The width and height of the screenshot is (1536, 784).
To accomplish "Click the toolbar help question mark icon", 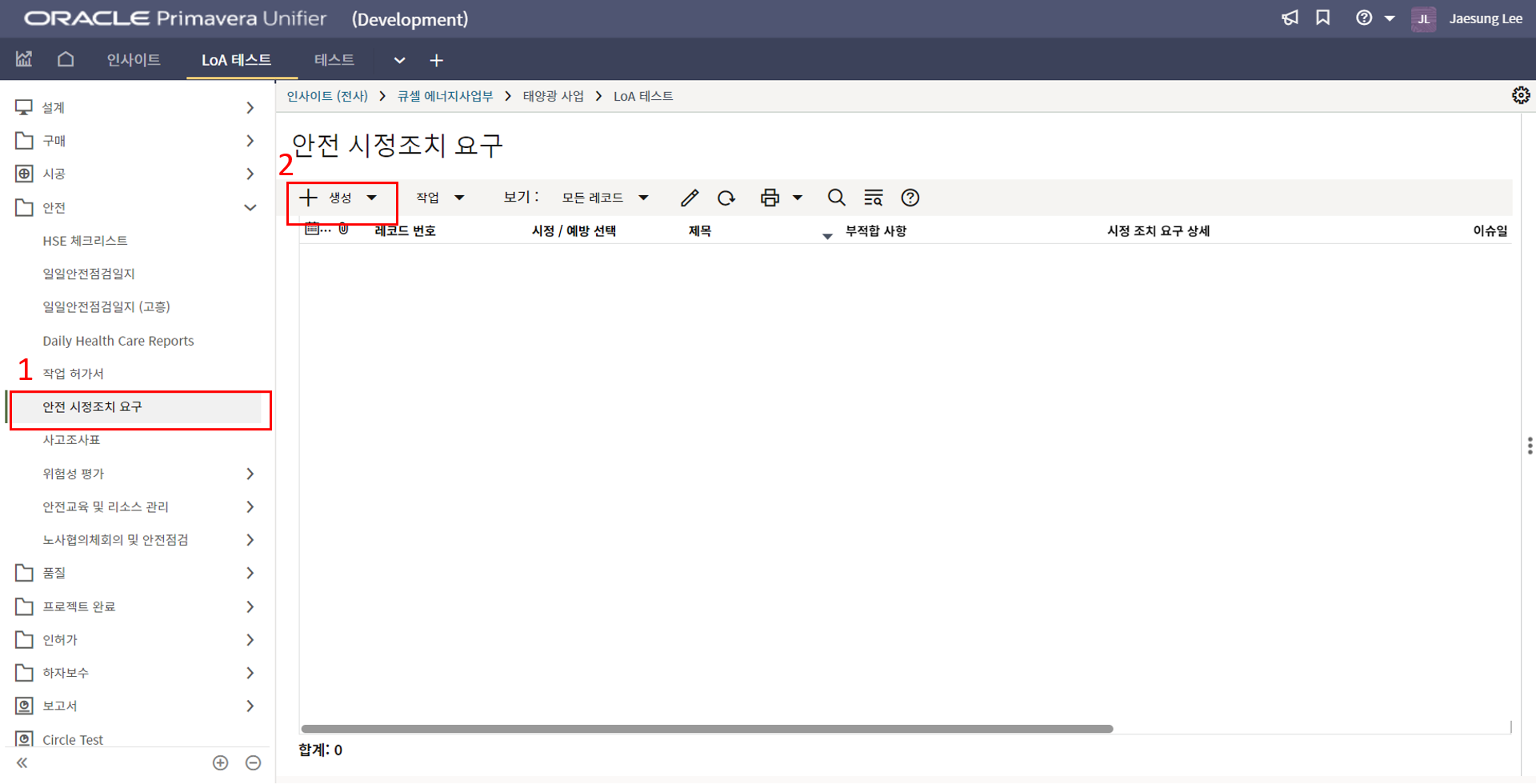I will point(910,198).
